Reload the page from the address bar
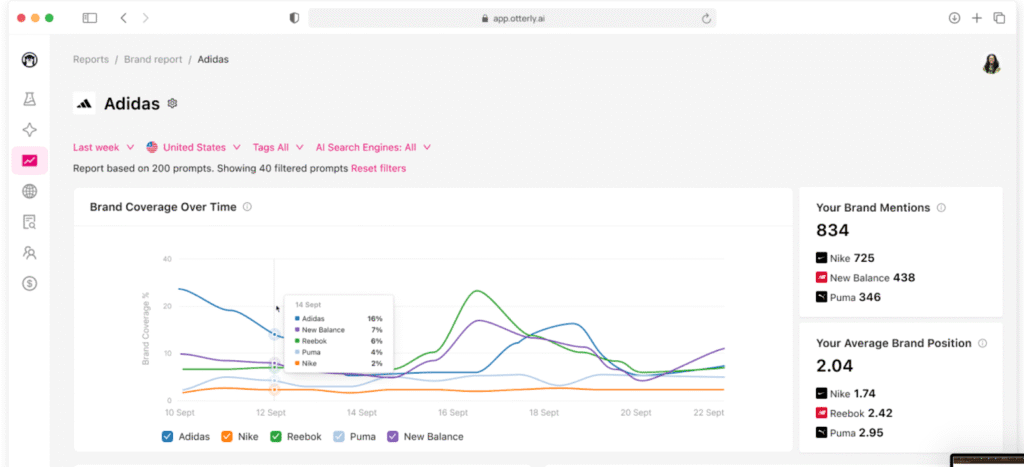1024x467 pixels. pyautogui.click(x=706, y=18)
